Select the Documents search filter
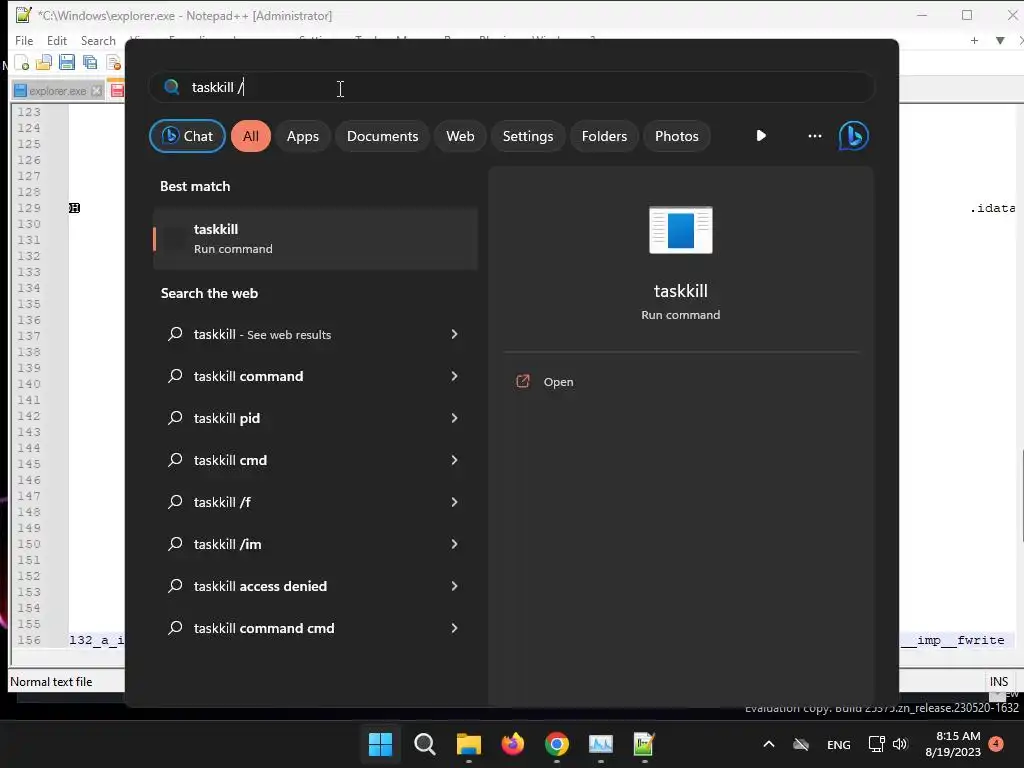This screenshot has height=768, width=1024. coord(383,136)
